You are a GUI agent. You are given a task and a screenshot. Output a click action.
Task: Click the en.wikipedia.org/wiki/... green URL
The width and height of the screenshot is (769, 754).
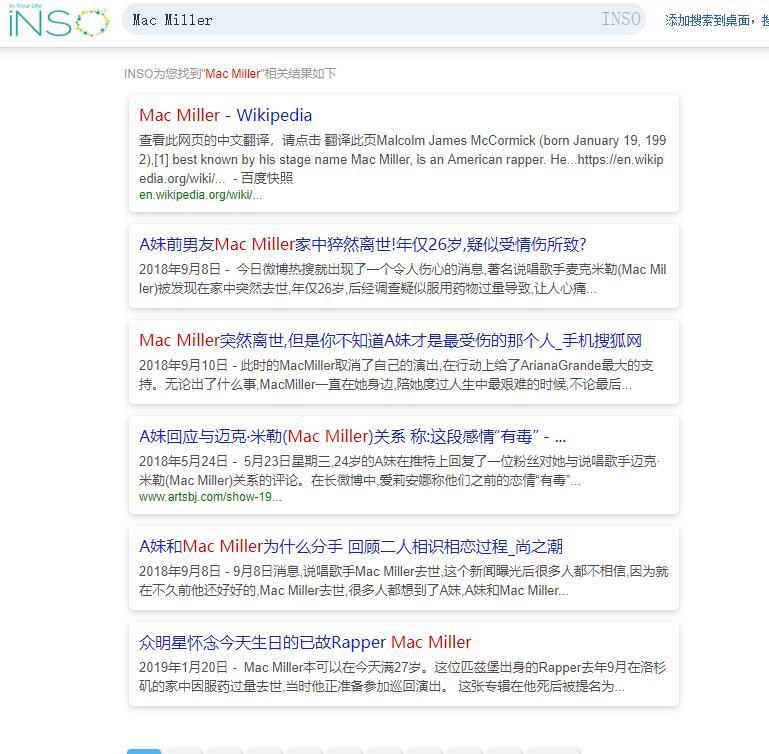point(201,195)
